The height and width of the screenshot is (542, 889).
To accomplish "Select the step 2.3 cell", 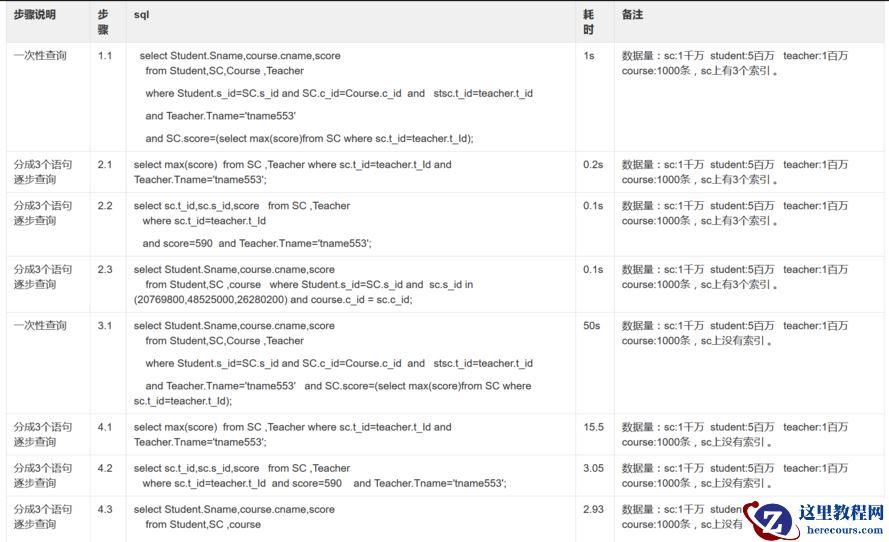I will click(105, 270).
